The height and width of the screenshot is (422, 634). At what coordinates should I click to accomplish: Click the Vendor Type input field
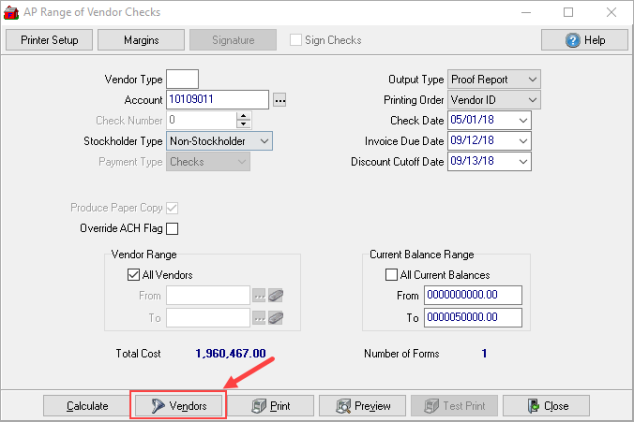(x=182, y=79)
